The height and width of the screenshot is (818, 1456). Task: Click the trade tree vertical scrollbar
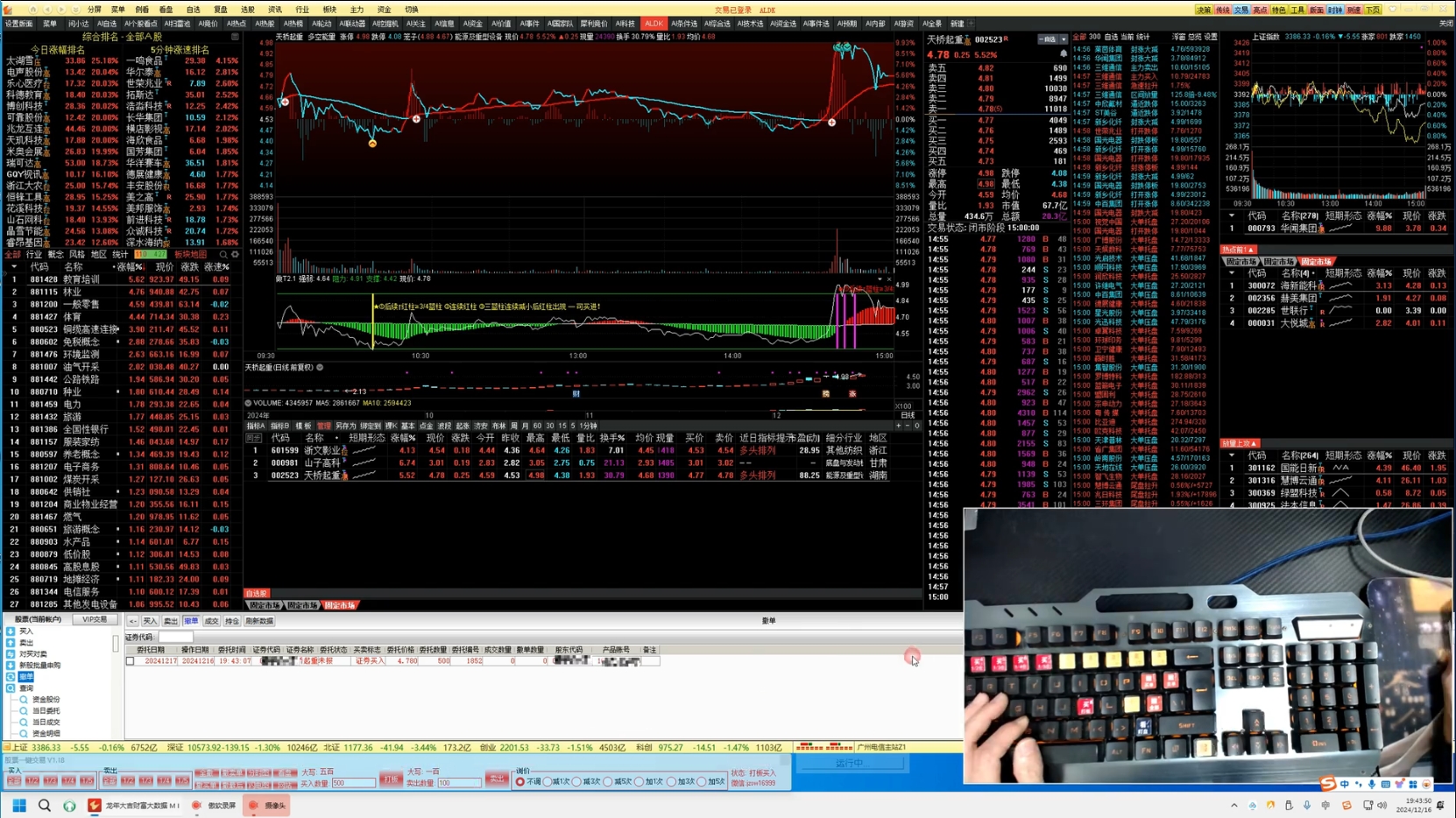[115, 643]
